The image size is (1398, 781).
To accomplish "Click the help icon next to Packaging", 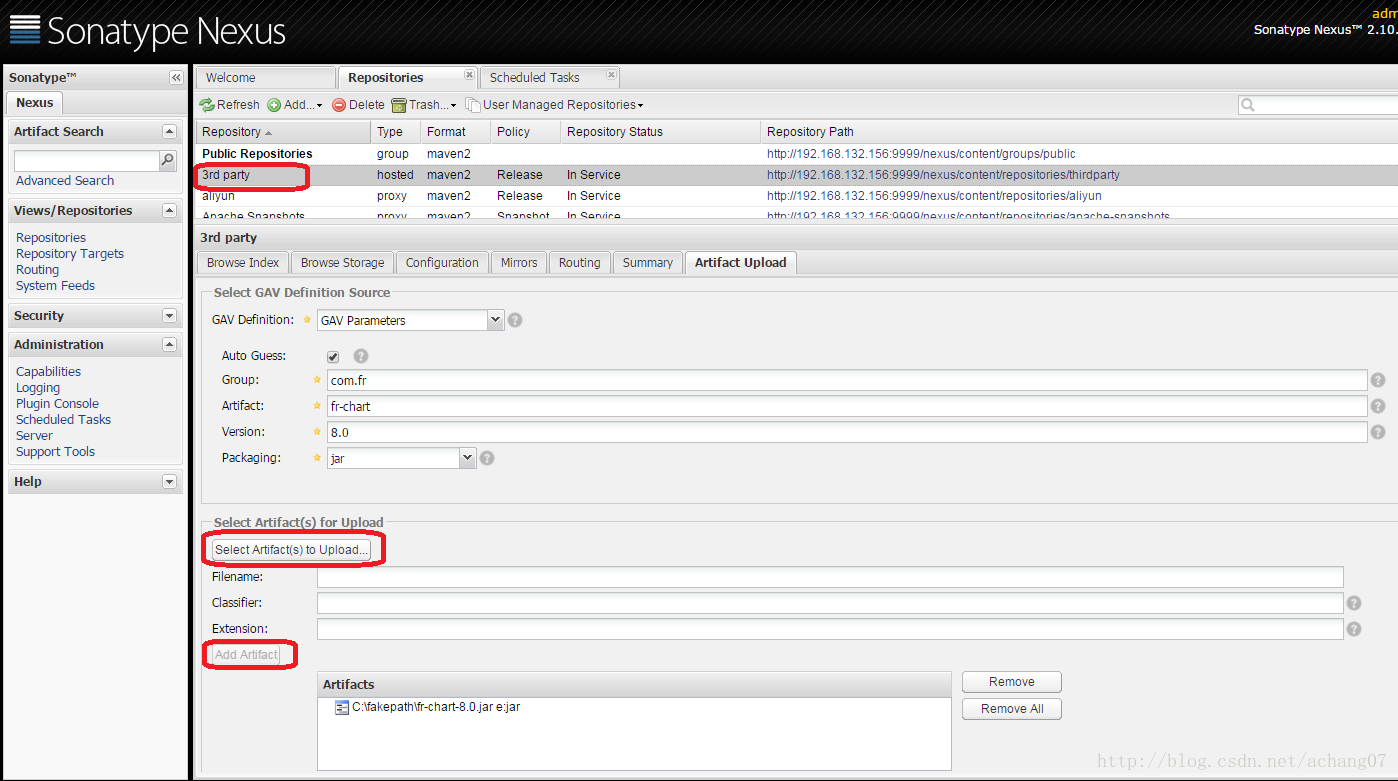I will [x=487, y=458].
